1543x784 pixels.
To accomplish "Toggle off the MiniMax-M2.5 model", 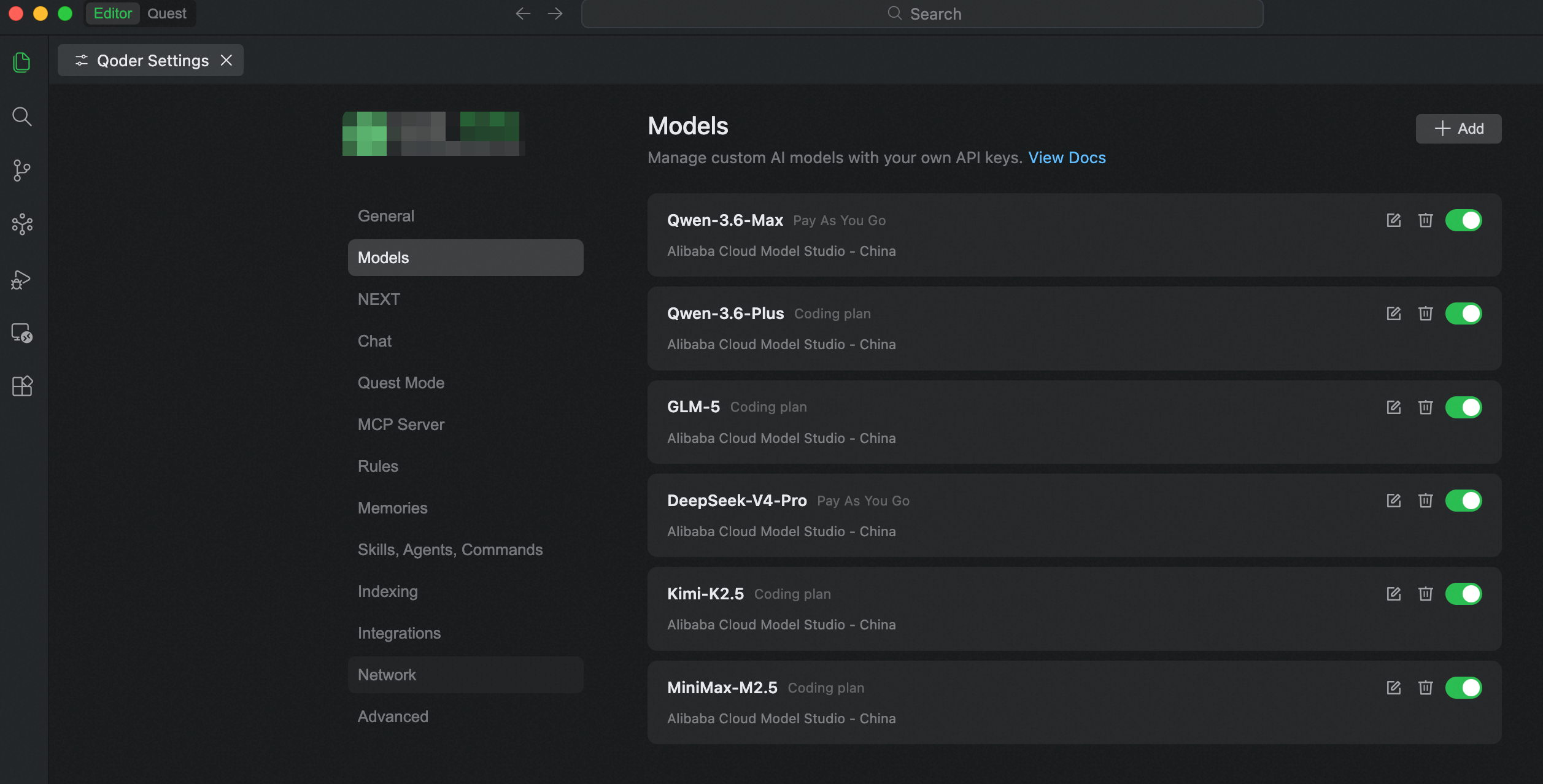I will (1463, 688).
